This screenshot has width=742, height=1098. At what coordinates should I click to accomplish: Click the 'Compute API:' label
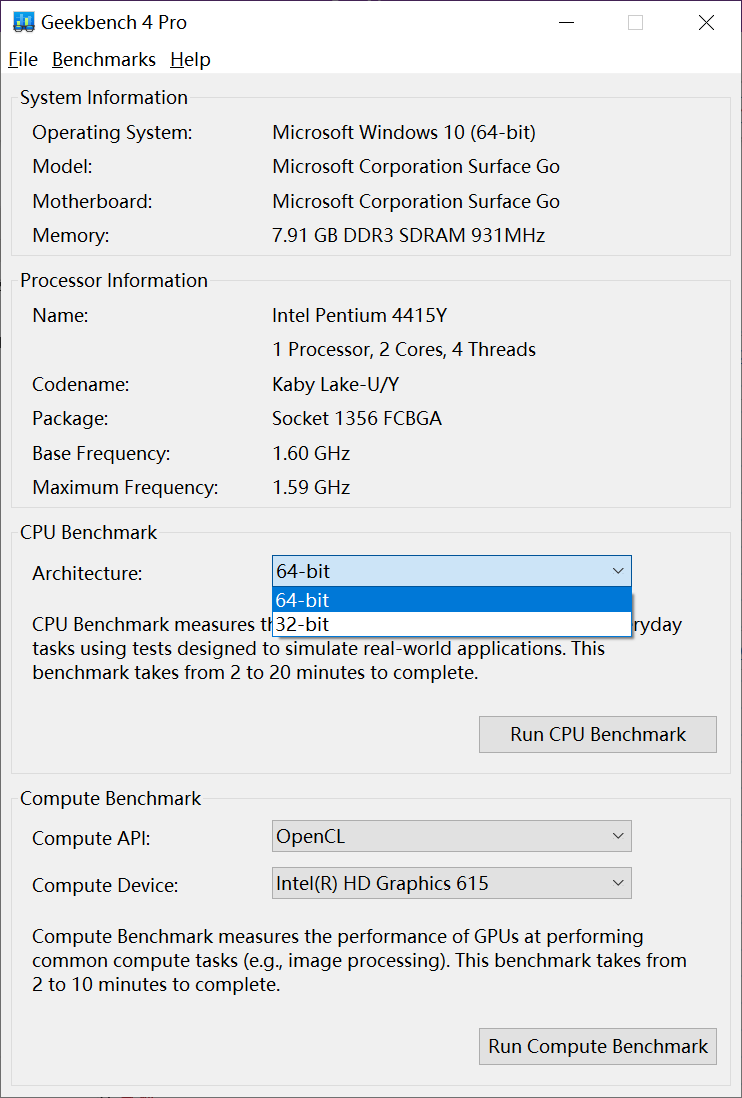point(91,838)
